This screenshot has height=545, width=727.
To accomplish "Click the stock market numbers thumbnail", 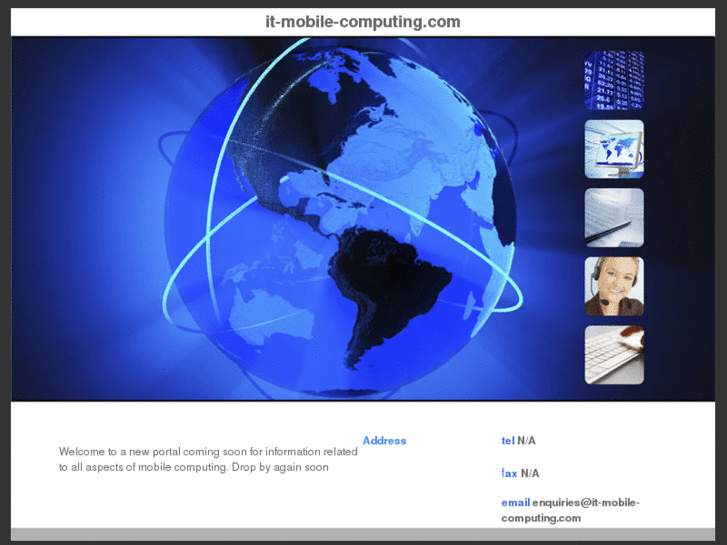I will click(614, 80).
